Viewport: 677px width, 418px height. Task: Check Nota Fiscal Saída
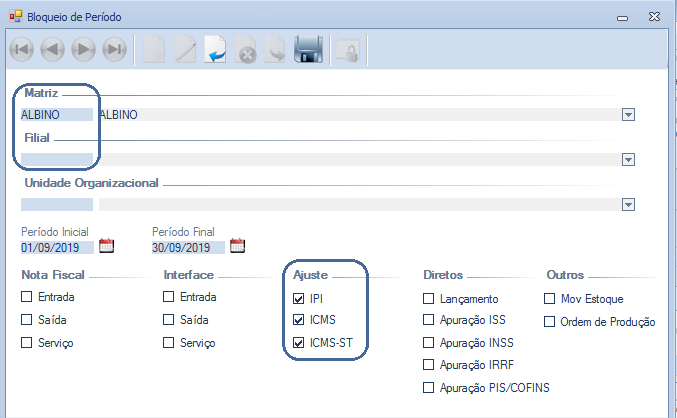27,320
